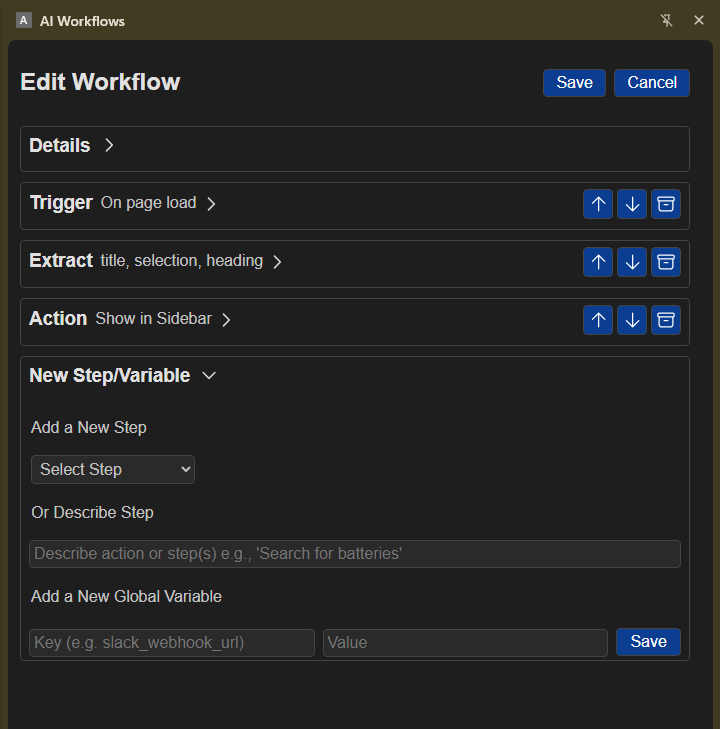Viewport: 720px width, 729px height.
Task: Move the Trigger step down
Action: click(632, 204)
